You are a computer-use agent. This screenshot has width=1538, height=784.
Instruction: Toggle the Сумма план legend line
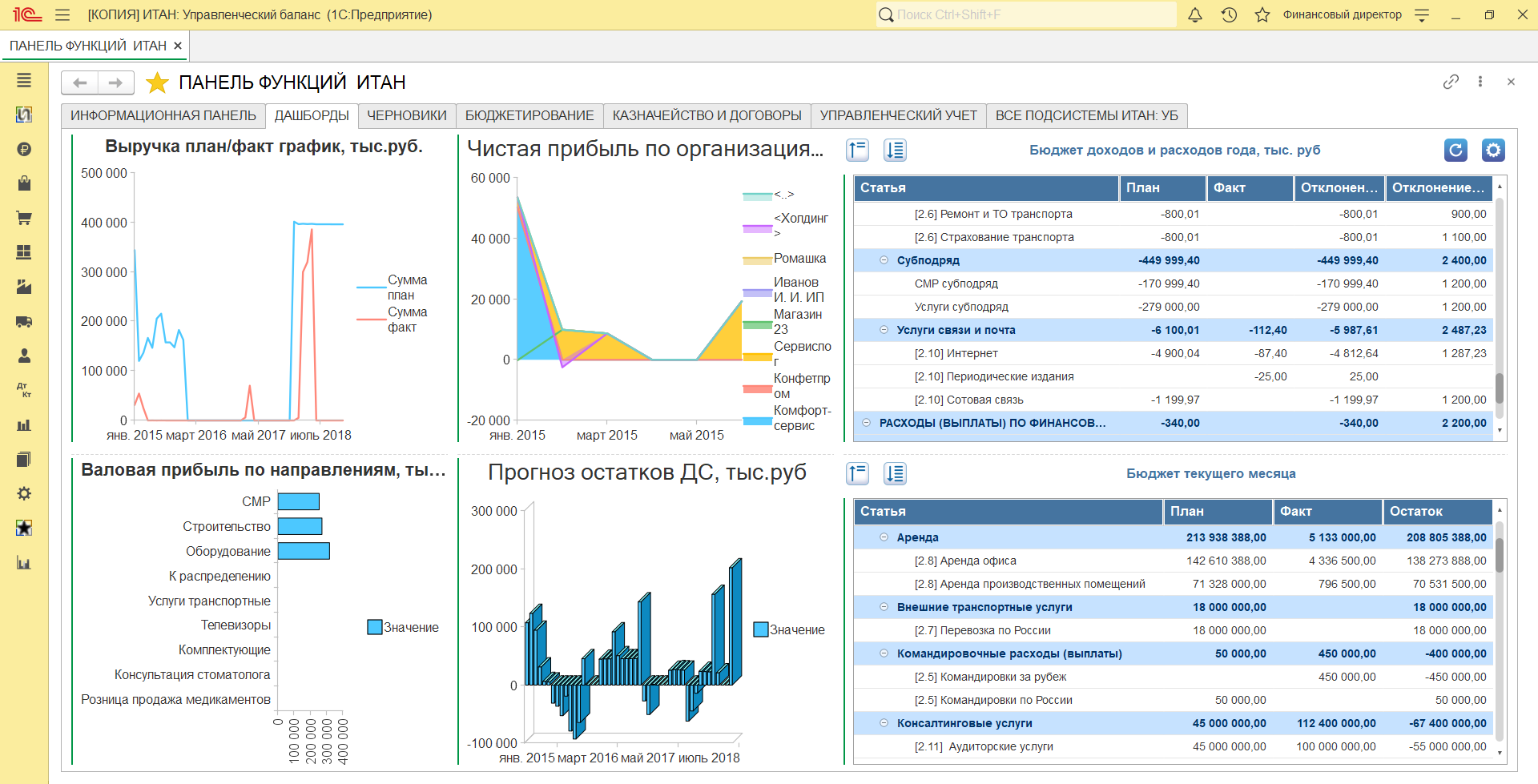click(x=372, y=287)
